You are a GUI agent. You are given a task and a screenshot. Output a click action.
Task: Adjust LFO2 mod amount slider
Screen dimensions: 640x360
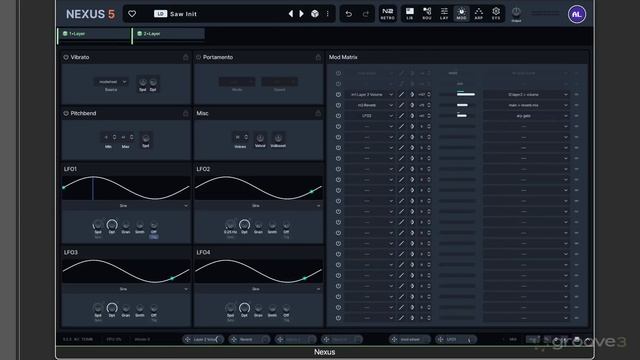pos(457,116)
